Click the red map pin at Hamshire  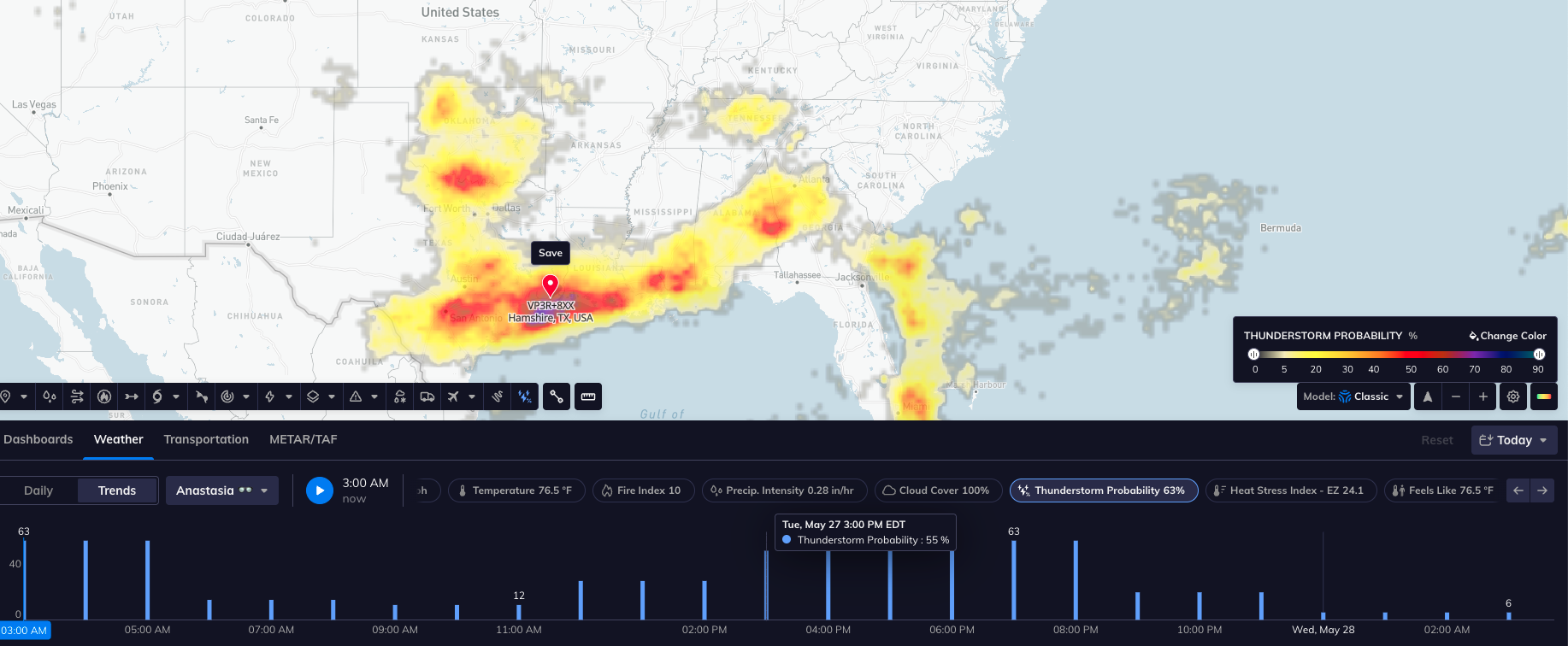click(x=551, y=285)
